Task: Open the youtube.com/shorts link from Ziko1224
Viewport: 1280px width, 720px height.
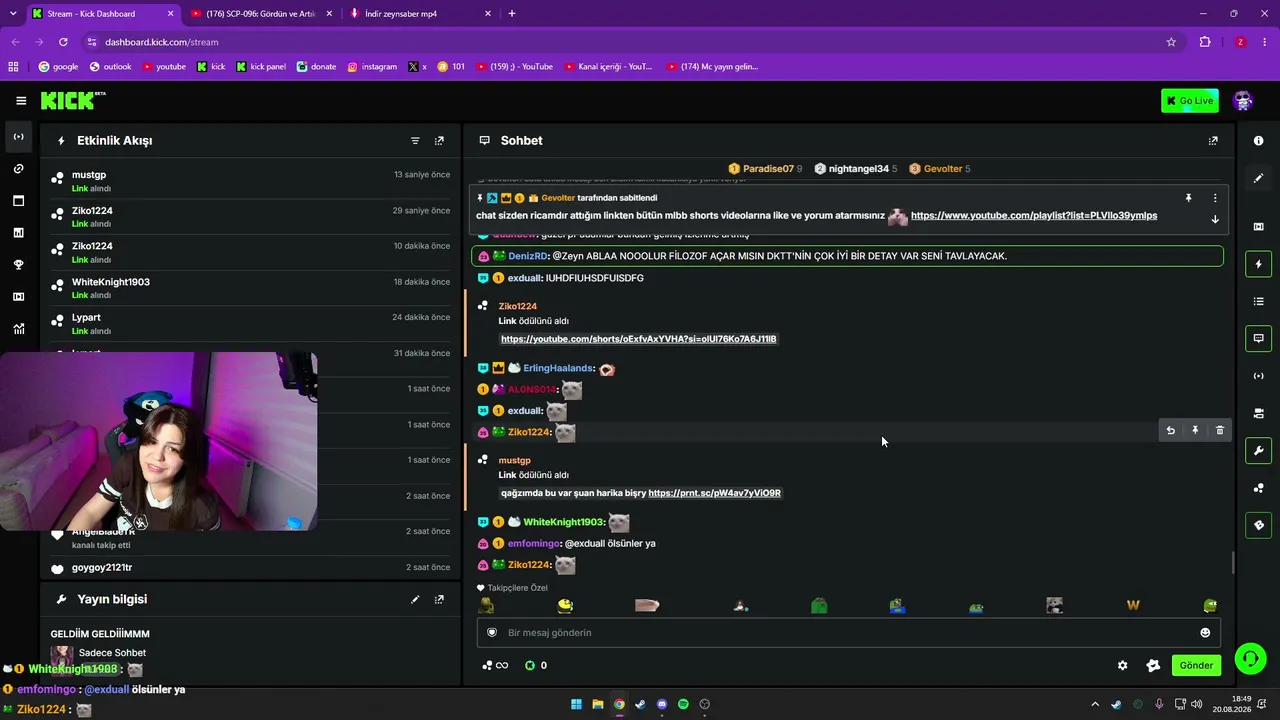Action: 638,339
